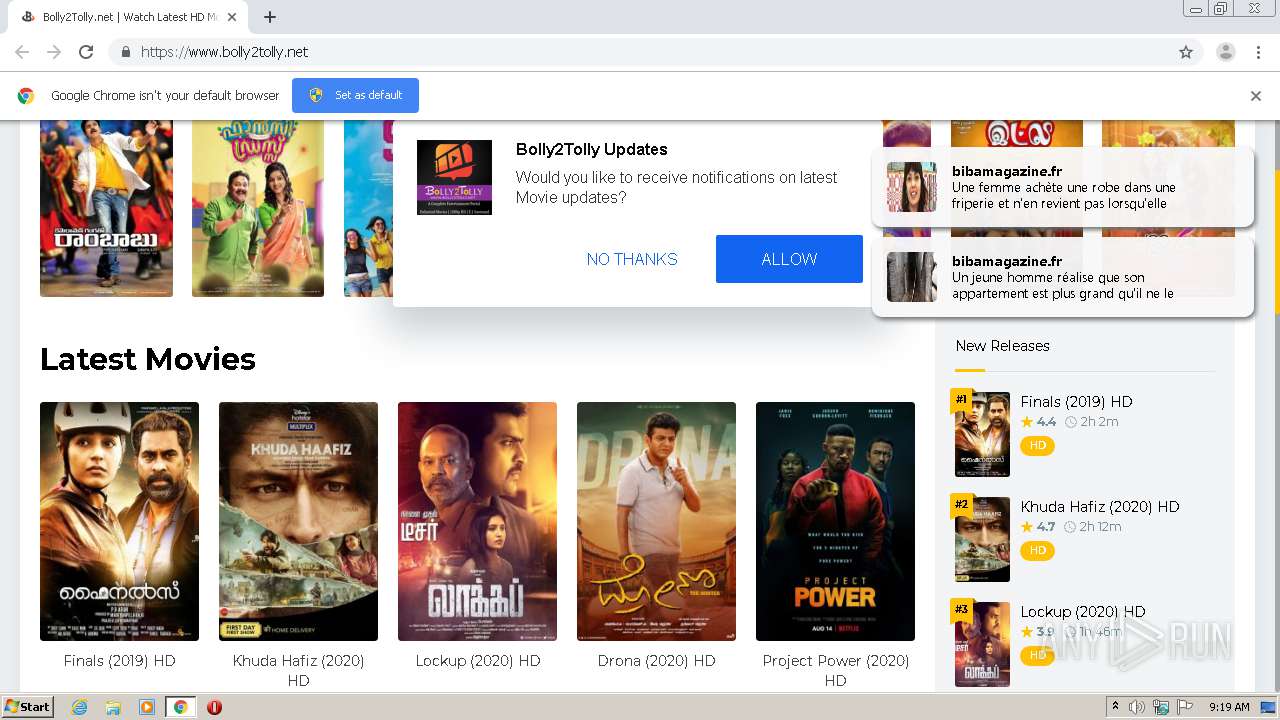
Task: Click the 4.7 star rating of Khuda Hafiz
Action: (1038, 527)
